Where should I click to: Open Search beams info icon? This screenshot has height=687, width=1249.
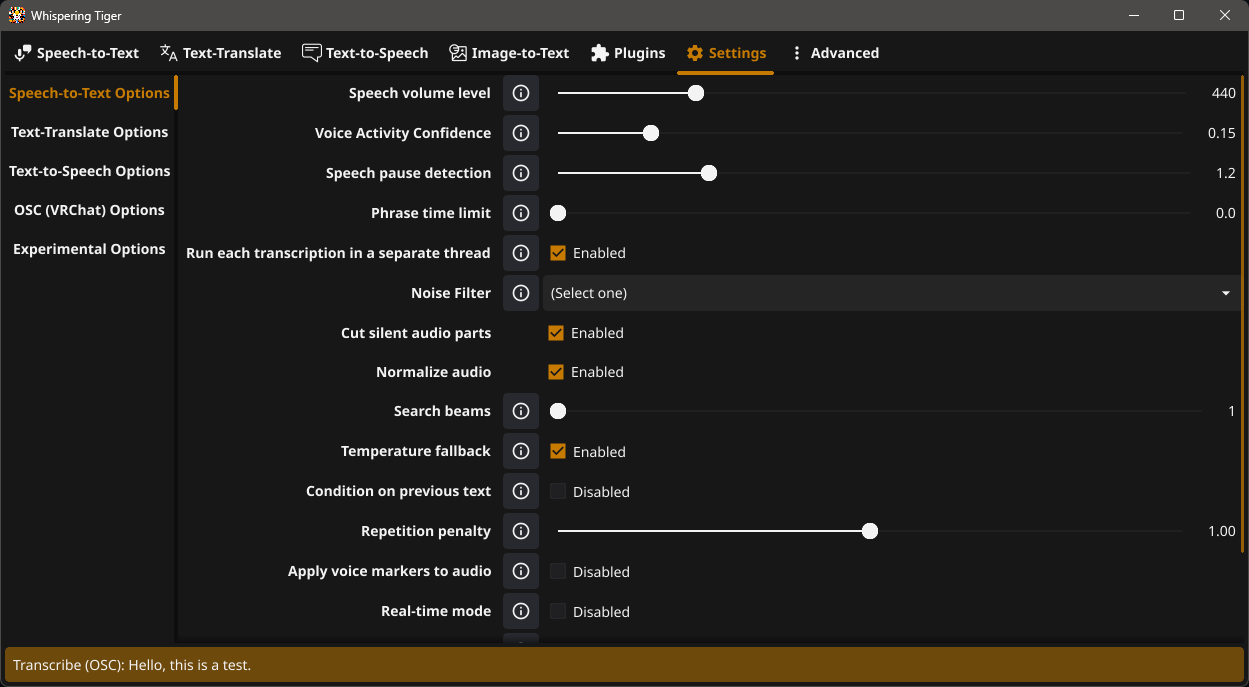click(520, 411)
